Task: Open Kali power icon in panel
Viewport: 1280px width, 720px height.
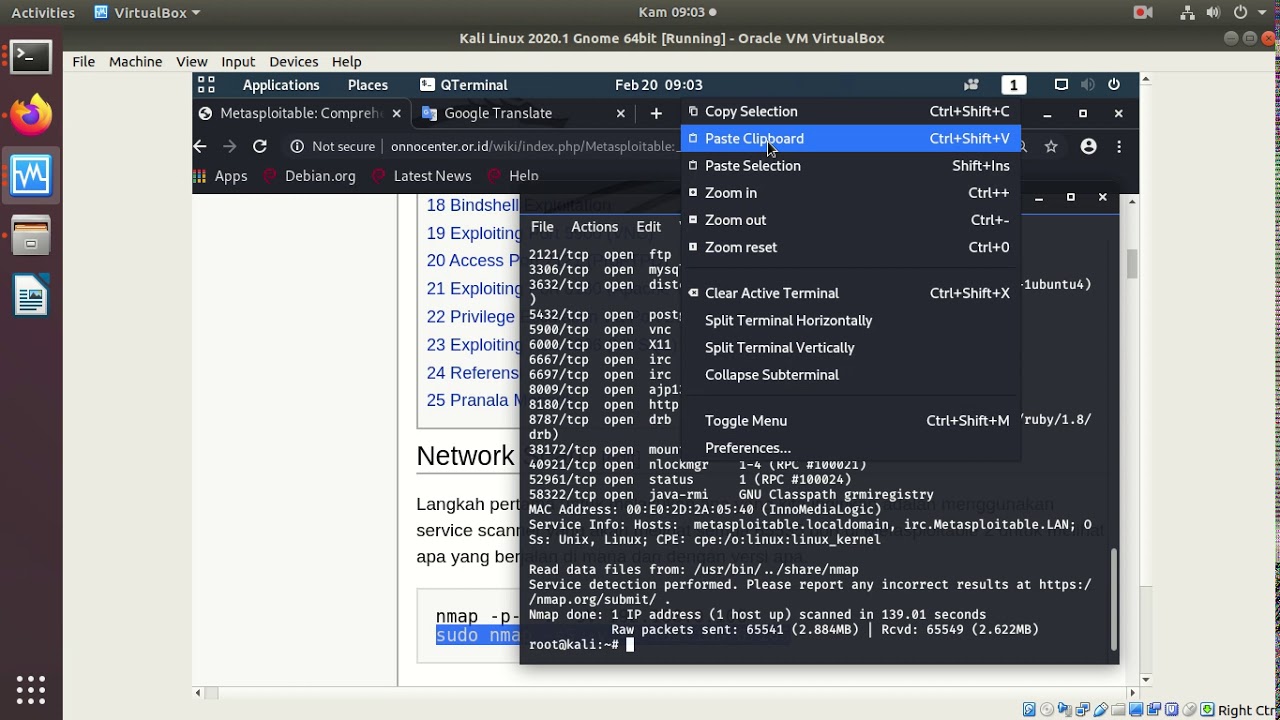Action: [1114, 85]
